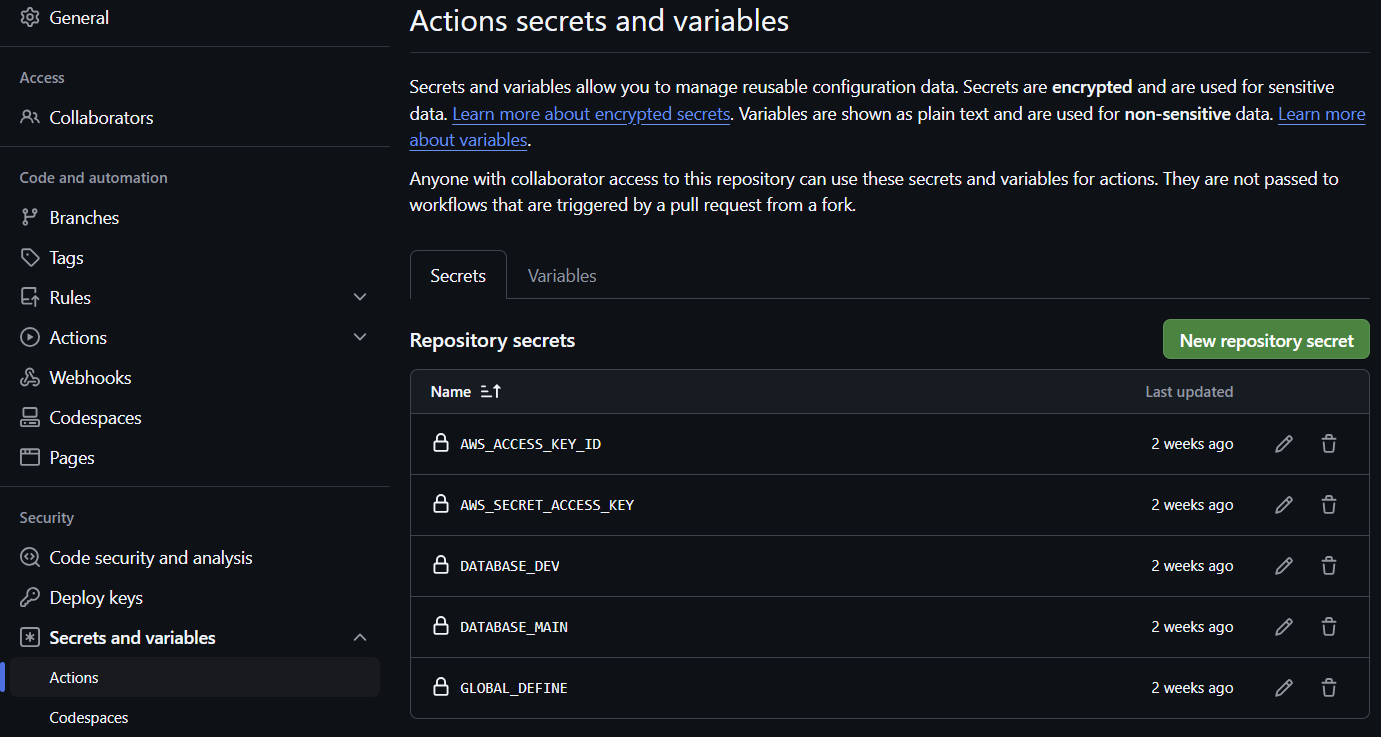
Task: Click the lock icon beside AWS_ACCESS_KEY_ID
Action: click(x=441, y=443)
